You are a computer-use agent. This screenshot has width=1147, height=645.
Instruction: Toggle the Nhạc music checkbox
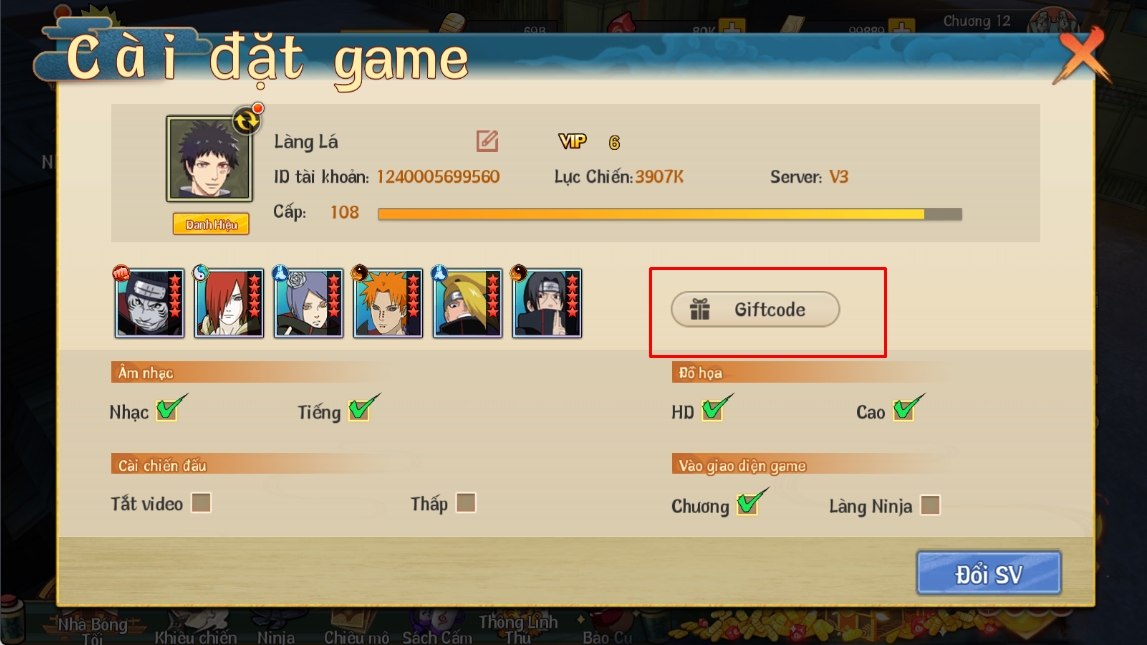pyautogui.click(x=169, y=409)
